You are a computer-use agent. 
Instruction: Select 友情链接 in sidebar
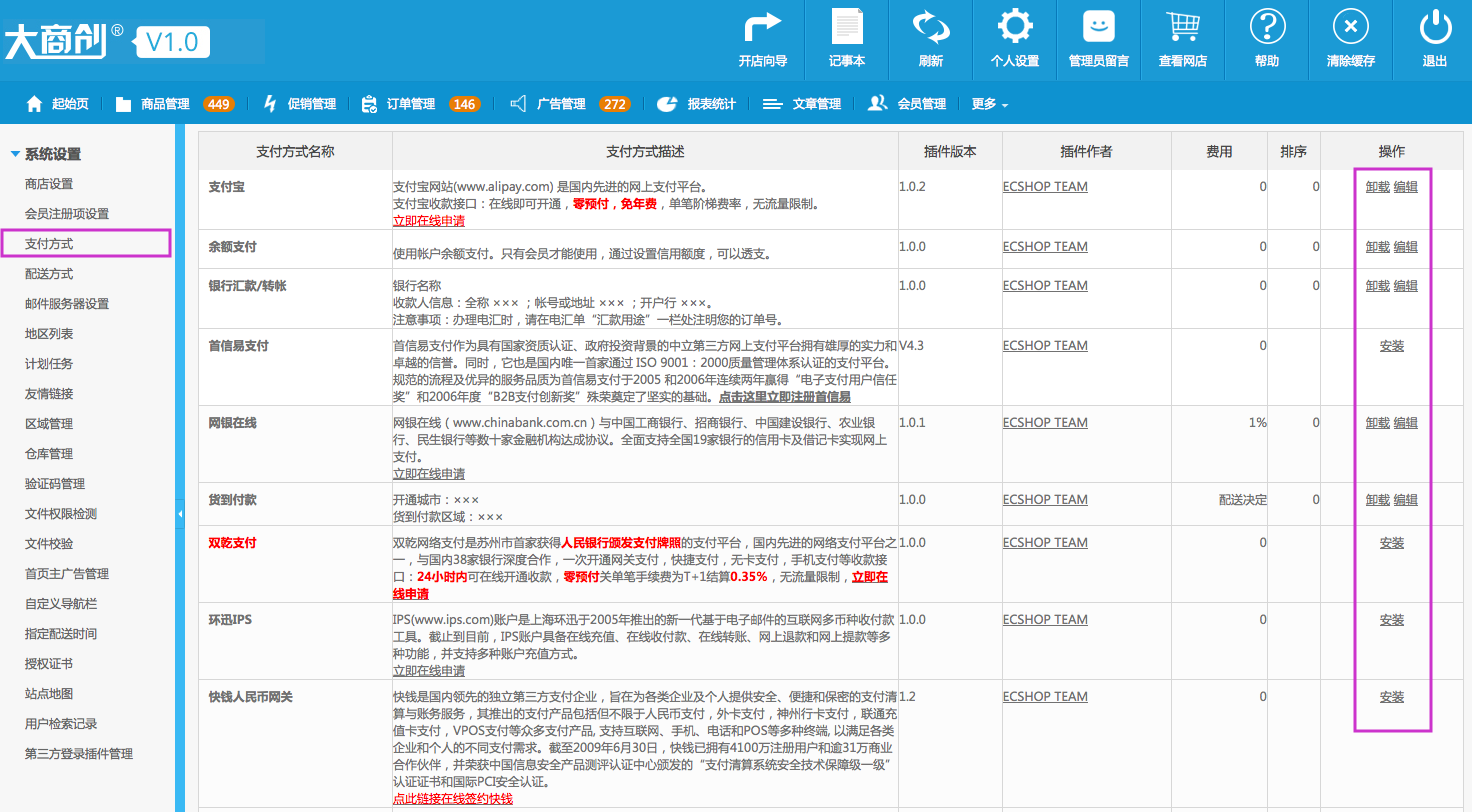49,394
